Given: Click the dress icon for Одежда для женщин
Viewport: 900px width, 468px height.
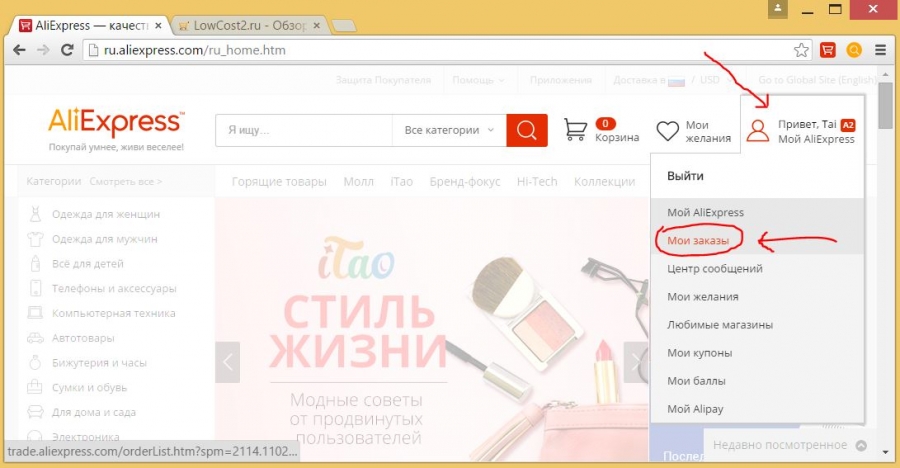Looking at the screenshot, I should click(35, 214).
